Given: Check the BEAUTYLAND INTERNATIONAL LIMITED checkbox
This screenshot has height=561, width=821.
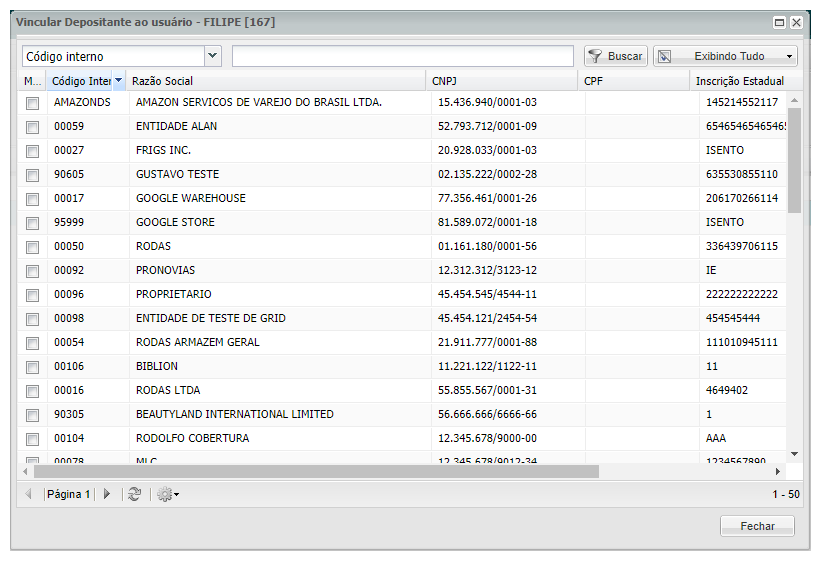Looking at the screenshot, I should coord(32,415).
